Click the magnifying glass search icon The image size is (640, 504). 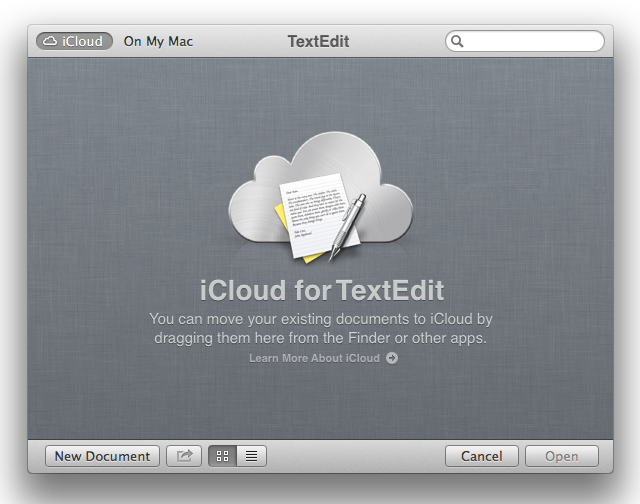pos(457,41)
